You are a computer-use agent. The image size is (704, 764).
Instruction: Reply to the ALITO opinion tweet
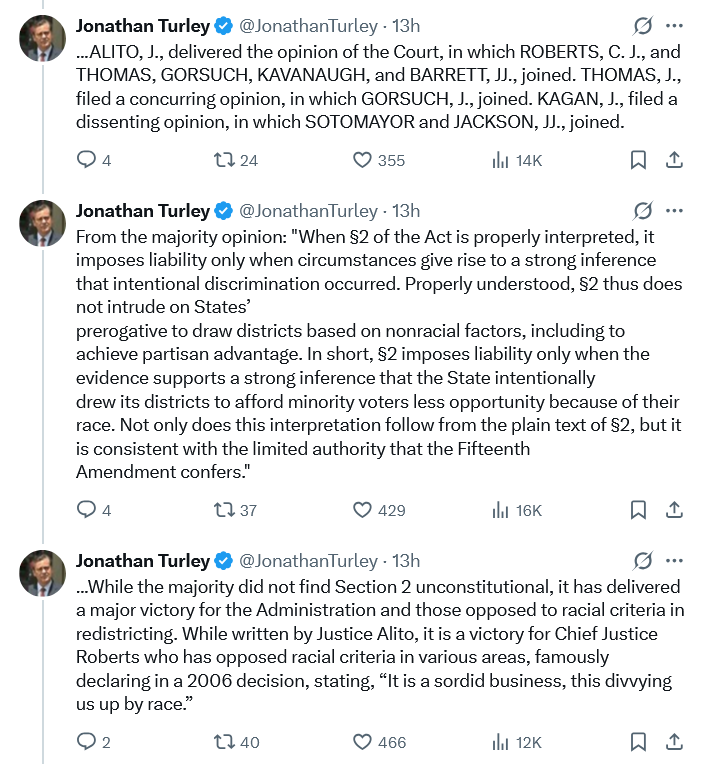[87, 160]
